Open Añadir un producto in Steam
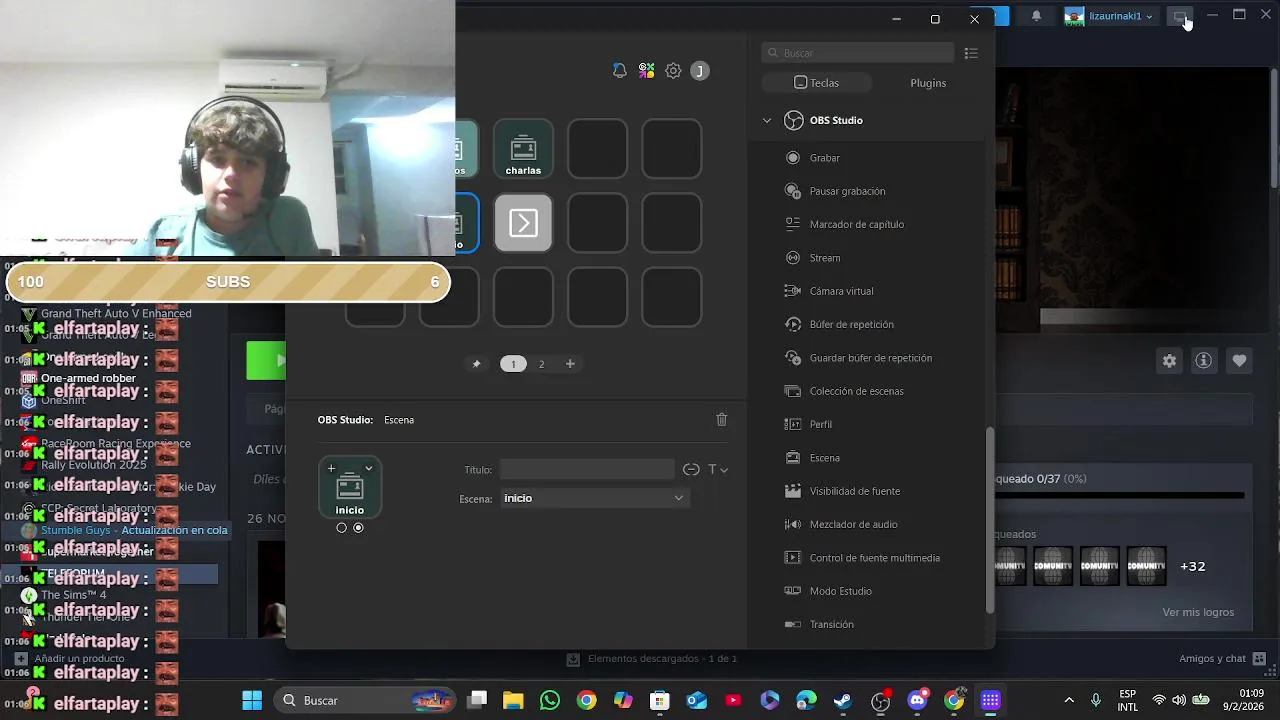Screen dimensions: 1280x720 tap(70, 658)
